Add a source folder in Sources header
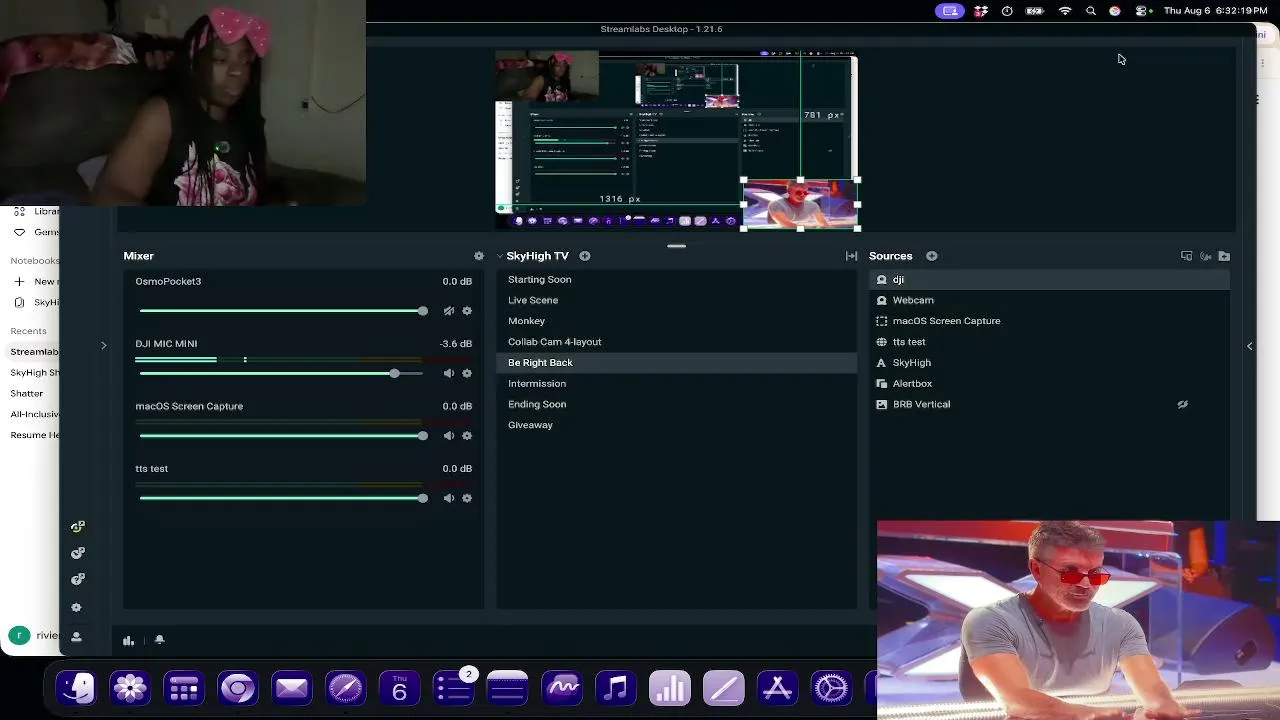 pyautogui.click(x=1224, y=256)
